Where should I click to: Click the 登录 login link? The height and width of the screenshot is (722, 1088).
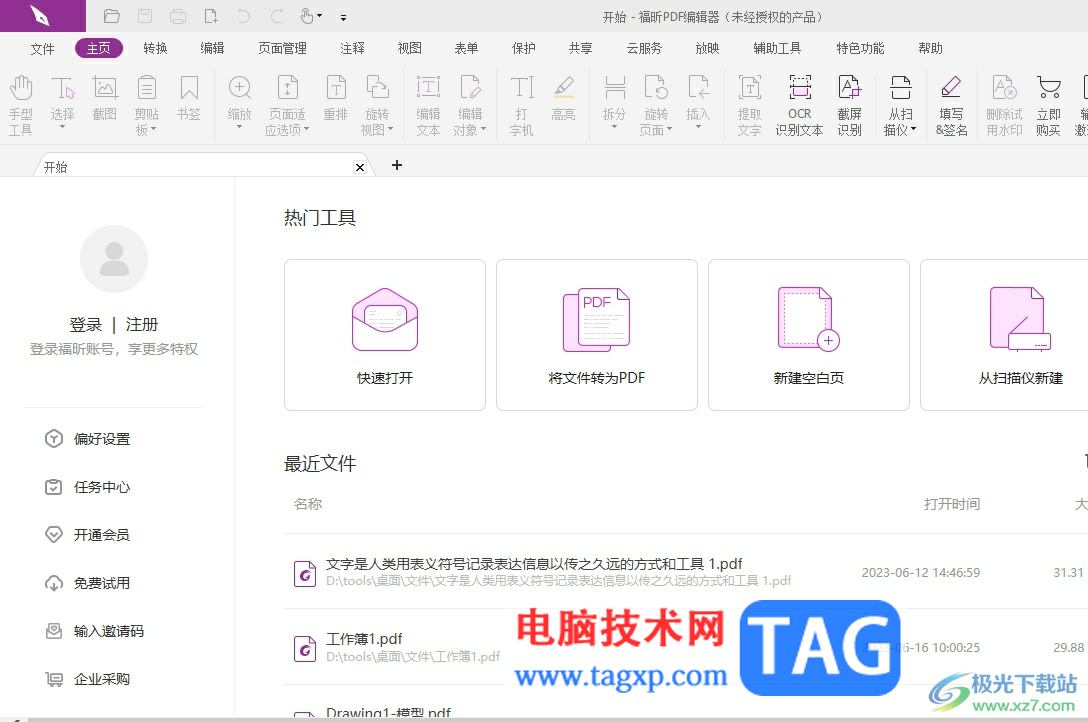[85, 325]
